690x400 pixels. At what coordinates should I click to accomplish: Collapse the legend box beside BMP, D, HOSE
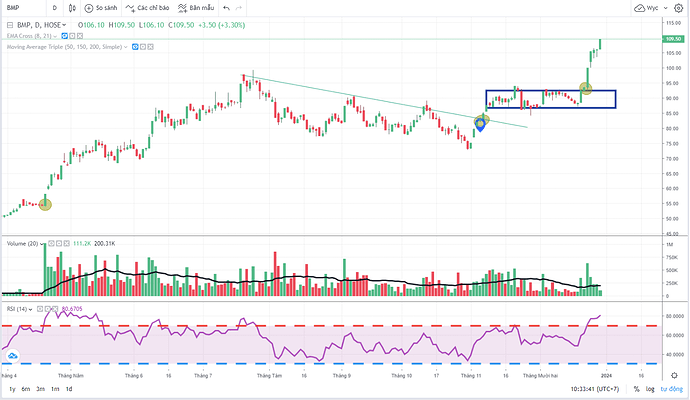[10, 25]
